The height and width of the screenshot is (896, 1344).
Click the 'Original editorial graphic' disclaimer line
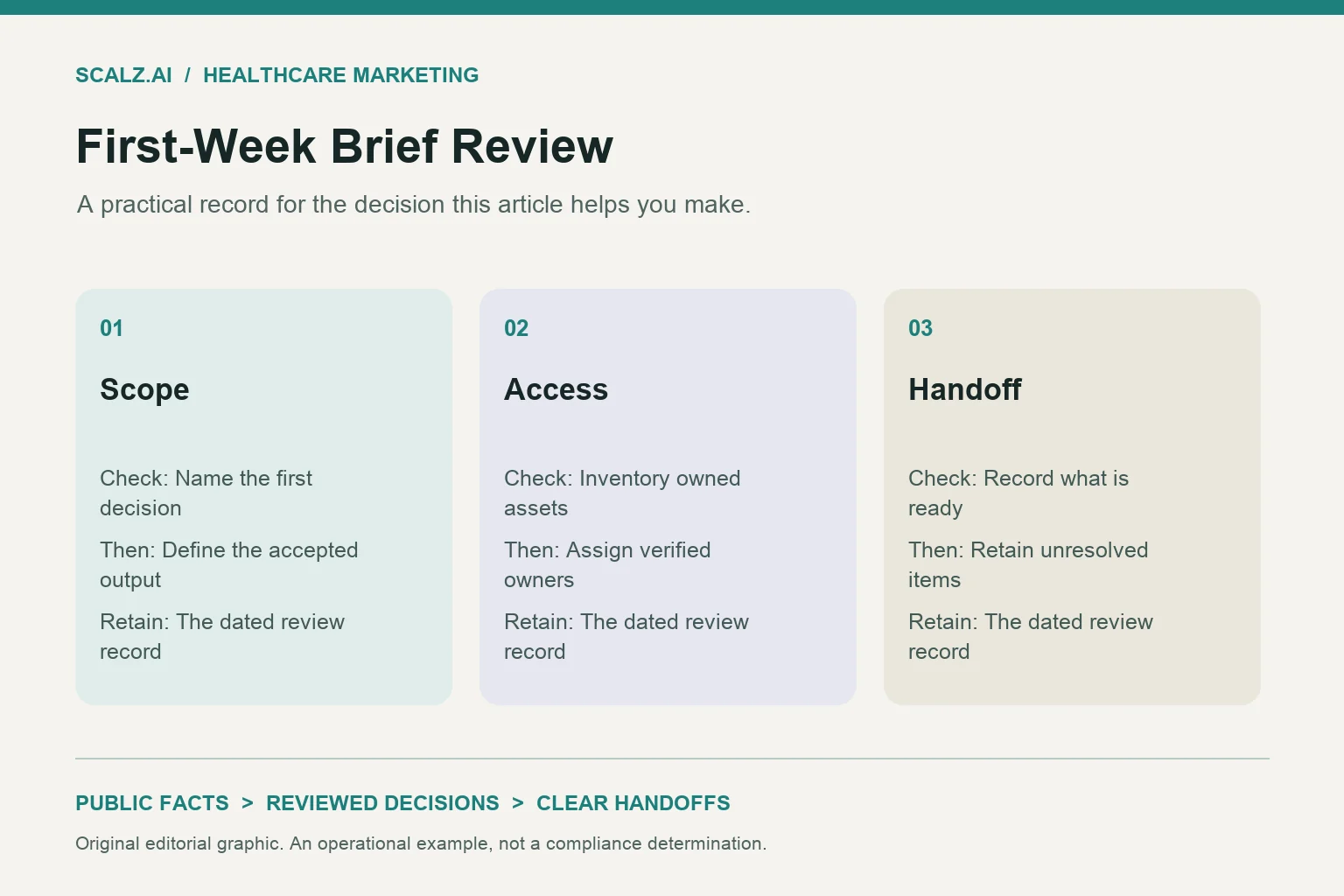pos(421,843)
